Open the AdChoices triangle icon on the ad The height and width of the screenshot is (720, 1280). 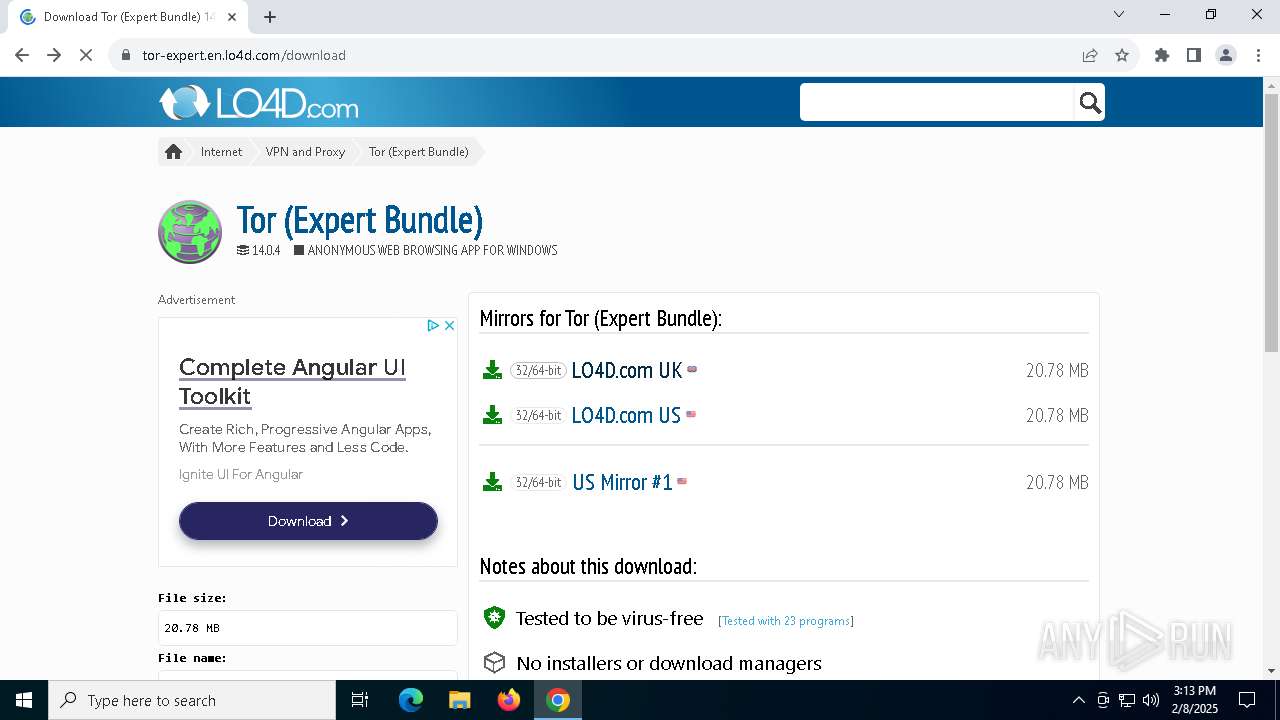click(433, 325)
